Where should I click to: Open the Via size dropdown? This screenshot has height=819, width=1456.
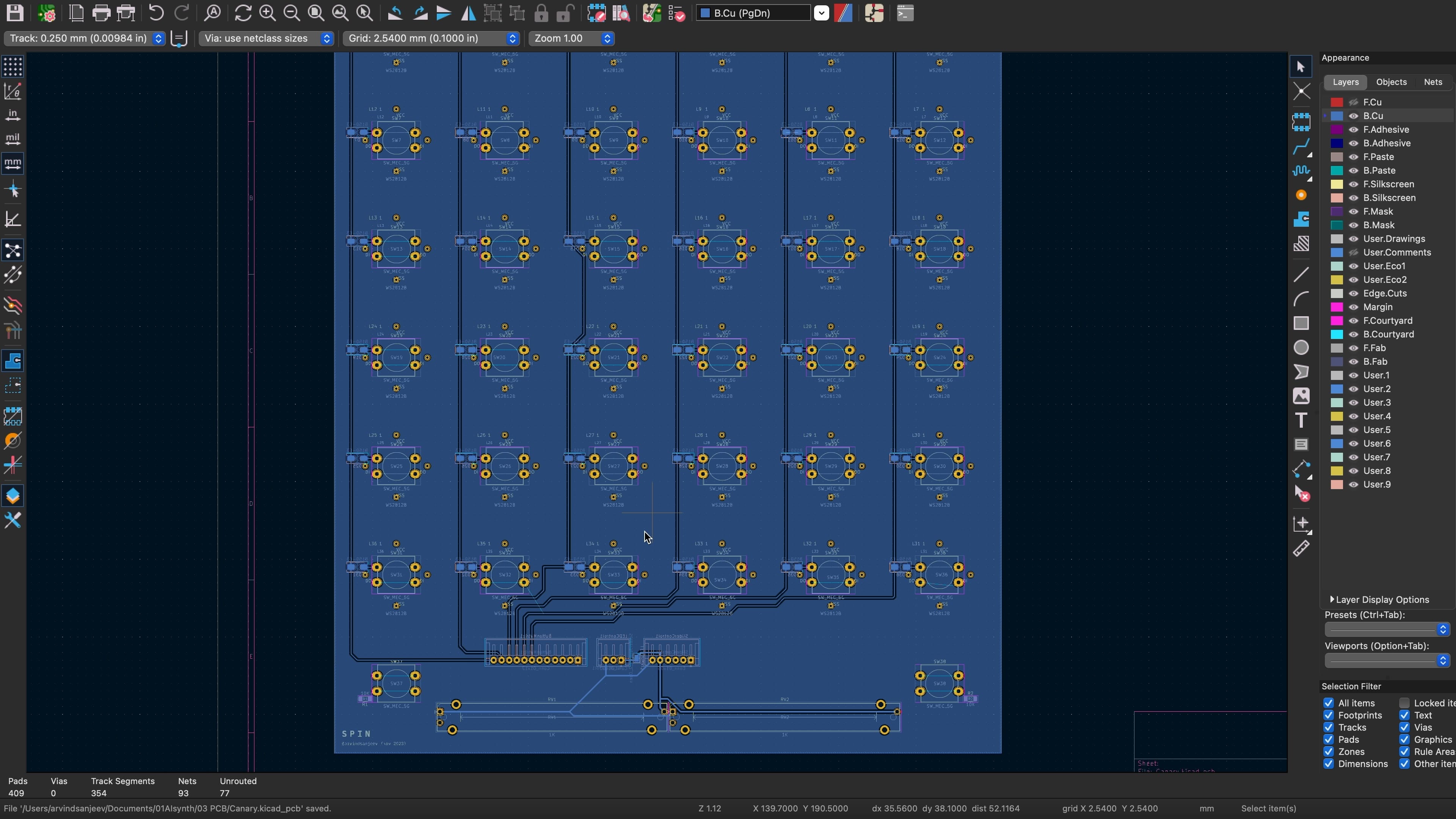point(266,38)
